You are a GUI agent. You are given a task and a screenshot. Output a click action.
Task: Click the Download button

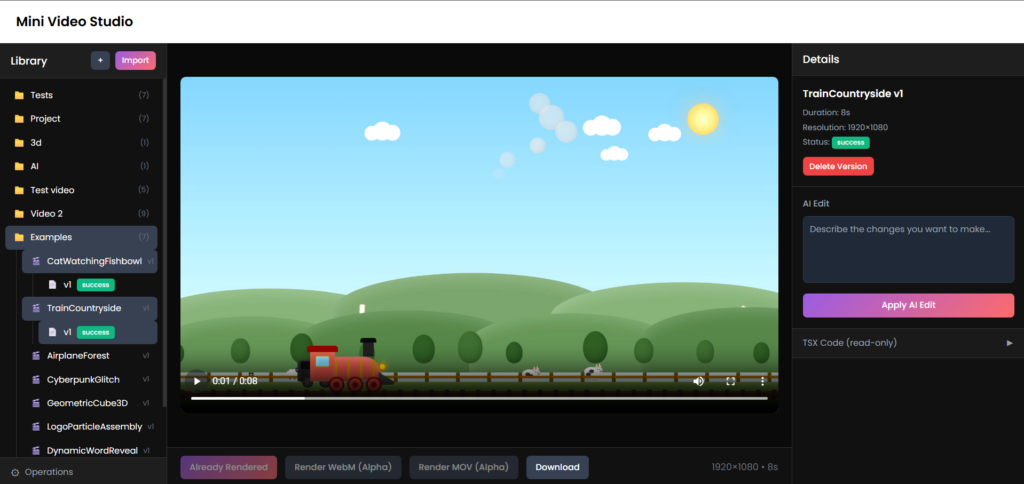pos(557,467)
